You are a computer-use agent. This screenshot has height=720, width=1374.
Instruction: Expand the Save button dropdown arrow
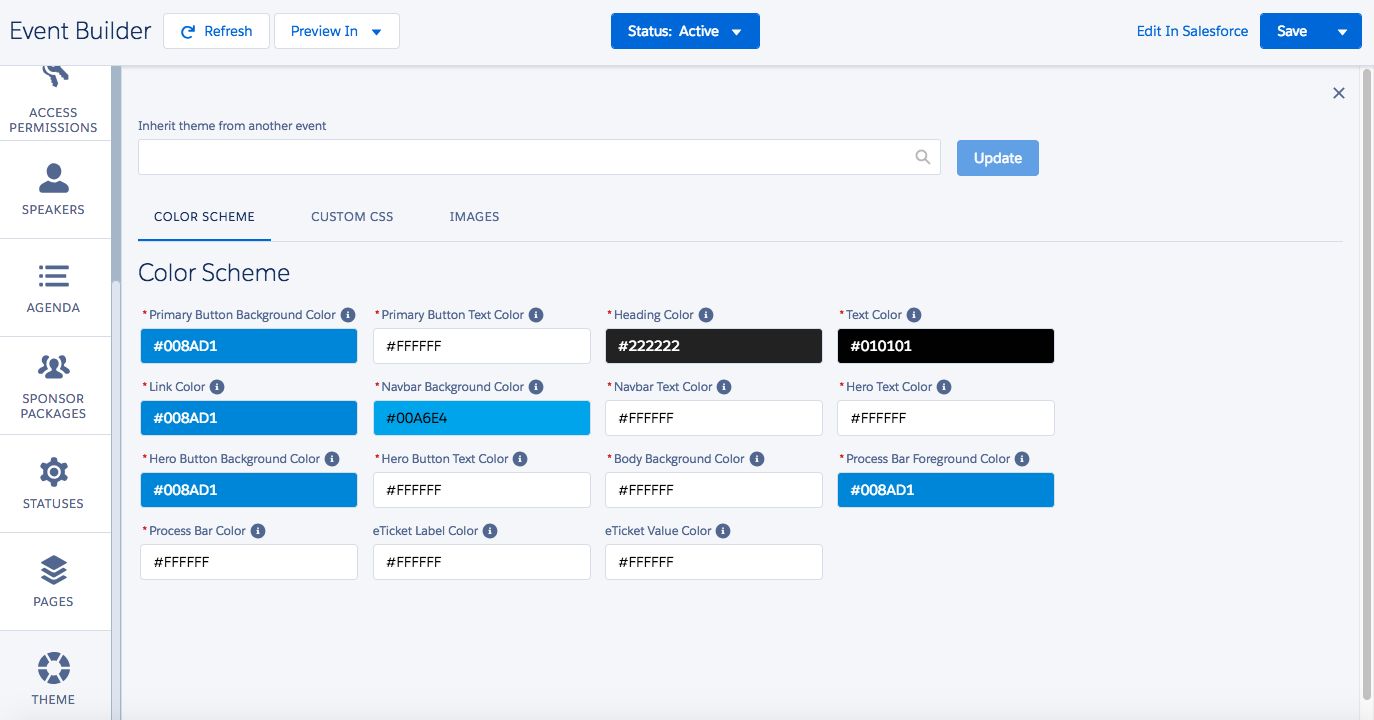click(1342, 31)
